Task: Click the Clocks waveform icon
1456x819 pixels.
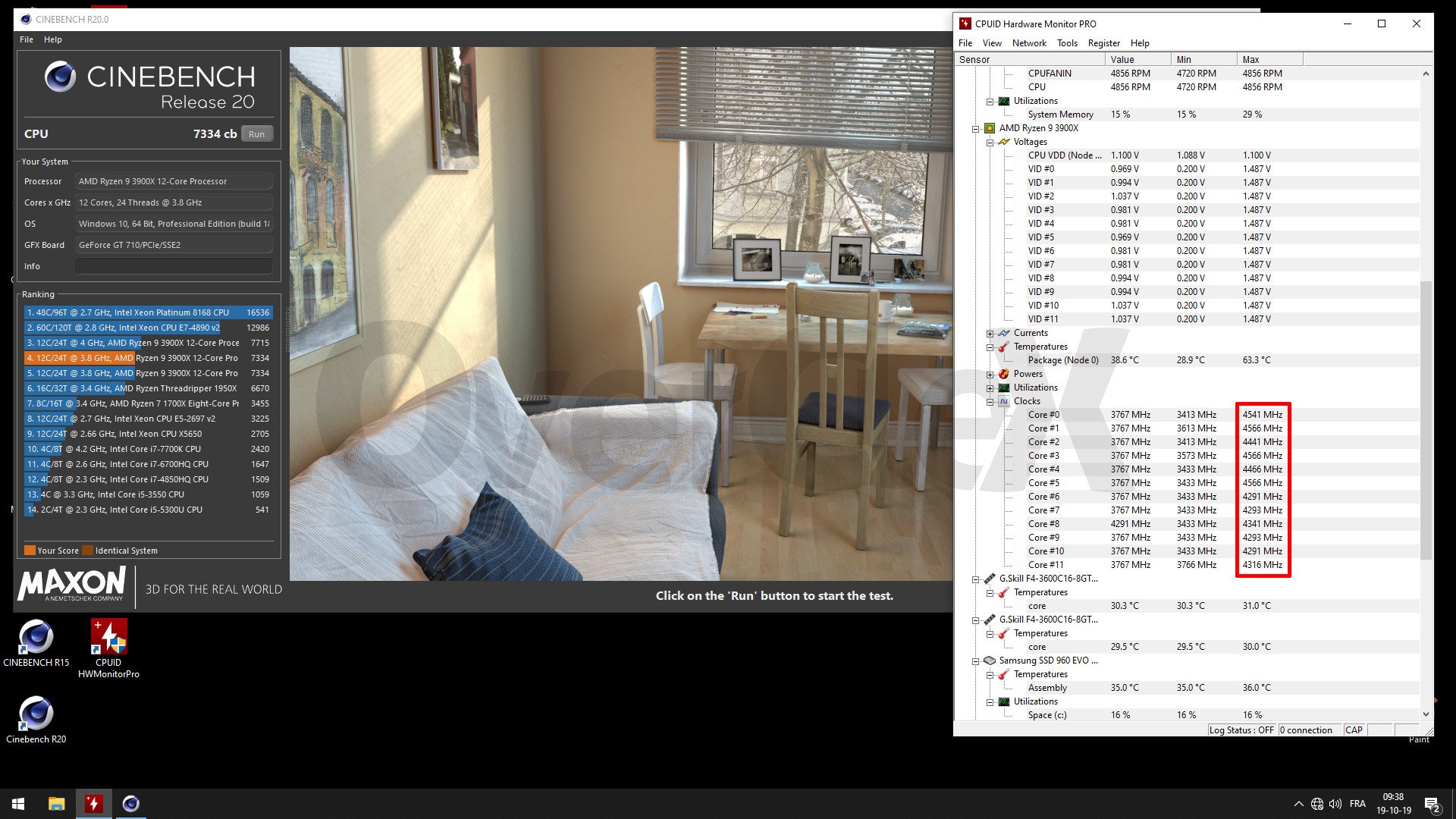Action: pyautogui.click(x=1004, y=401)
